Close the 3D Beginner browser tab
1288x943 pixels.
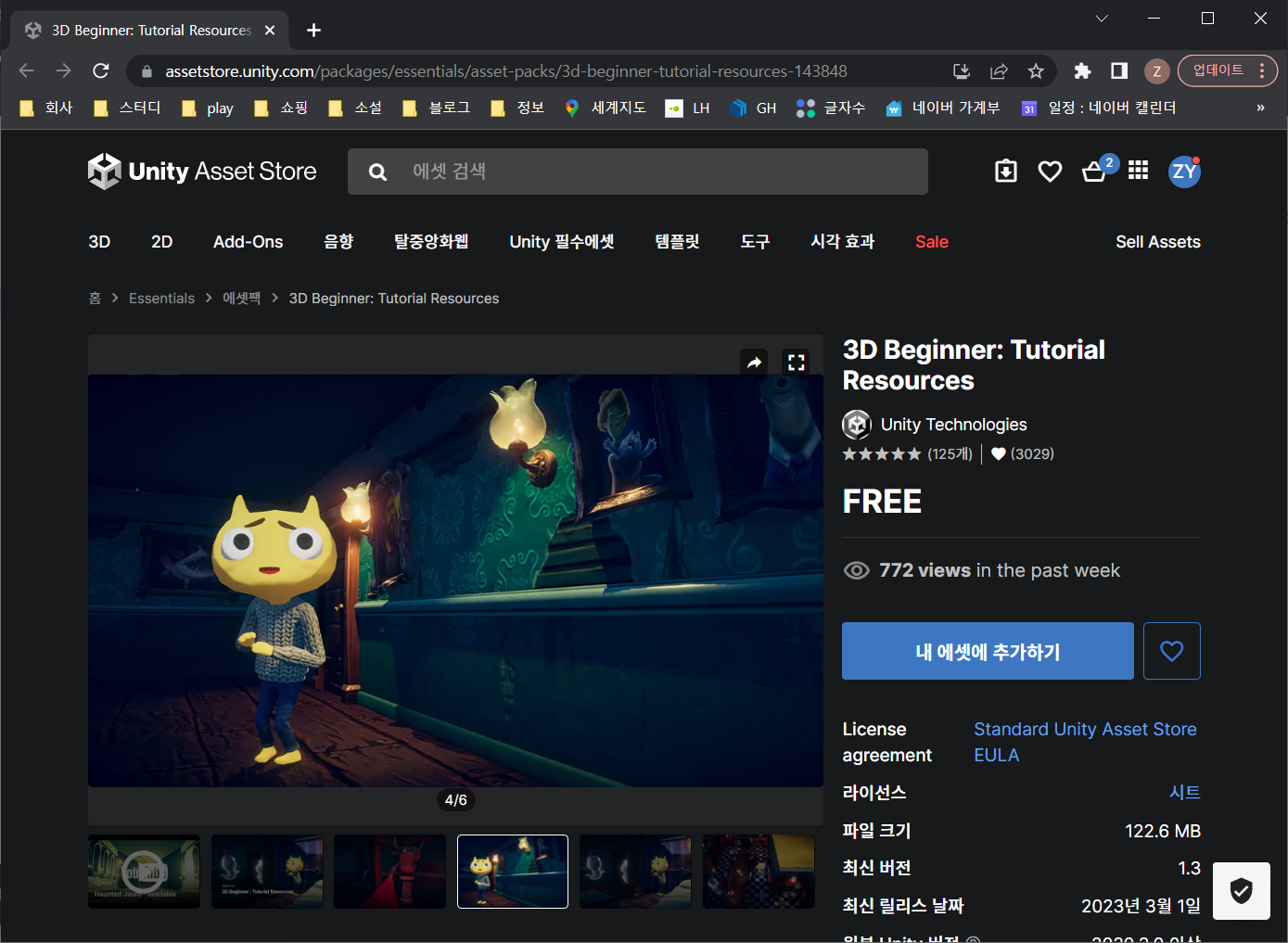(x=270, y=31)
